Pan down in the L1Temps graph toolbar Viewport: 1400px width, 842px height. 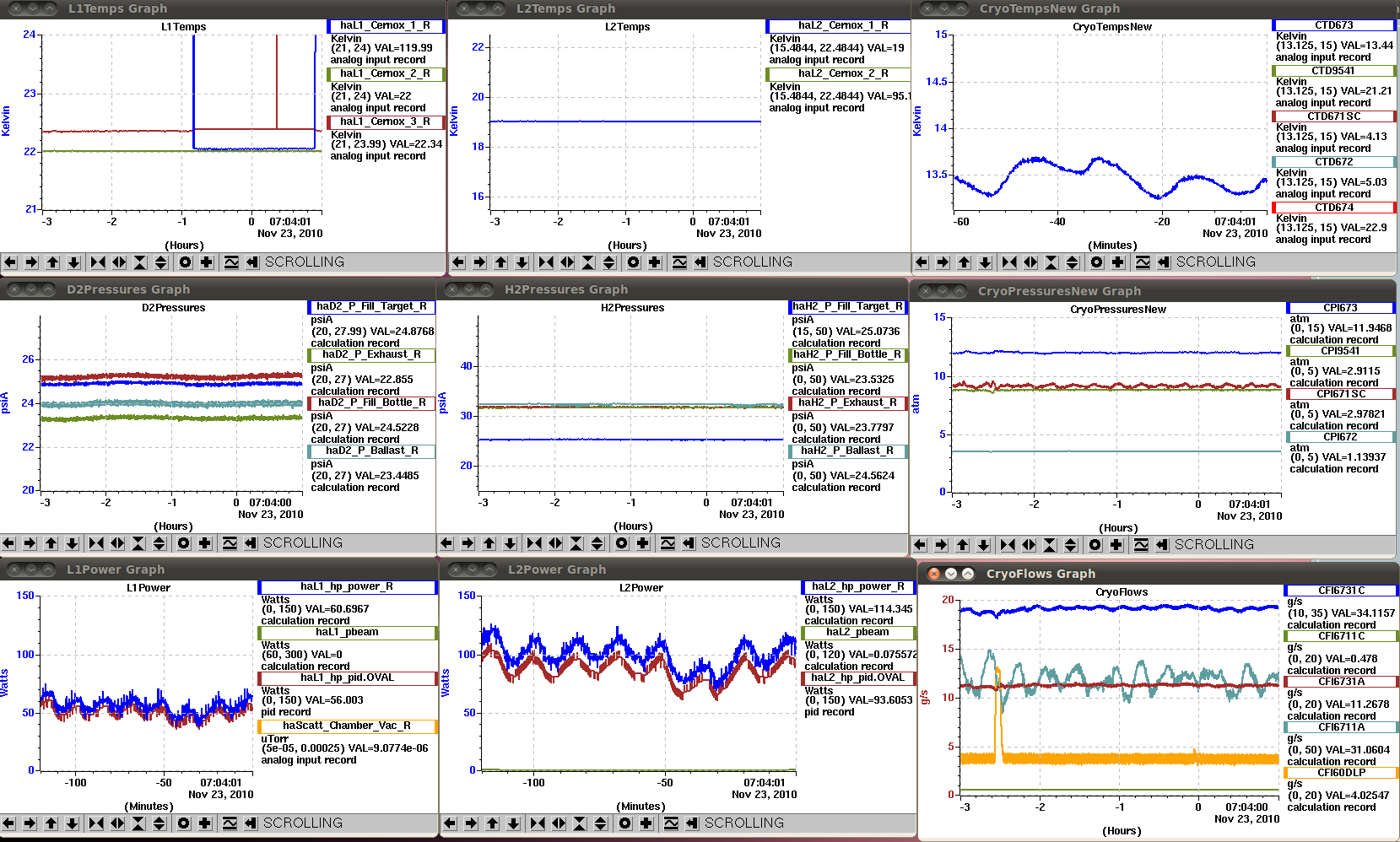[x=73, y=262]
